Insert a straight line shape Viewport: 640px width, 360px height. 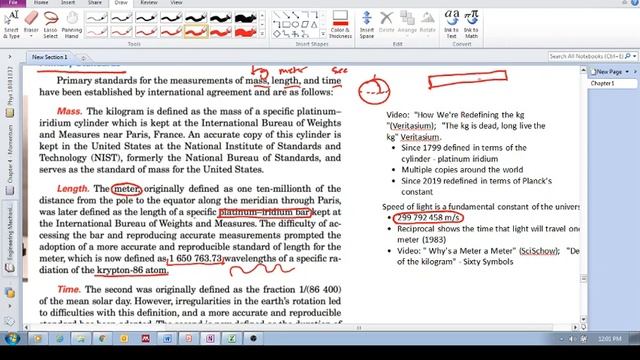click(x=277, y=16)
